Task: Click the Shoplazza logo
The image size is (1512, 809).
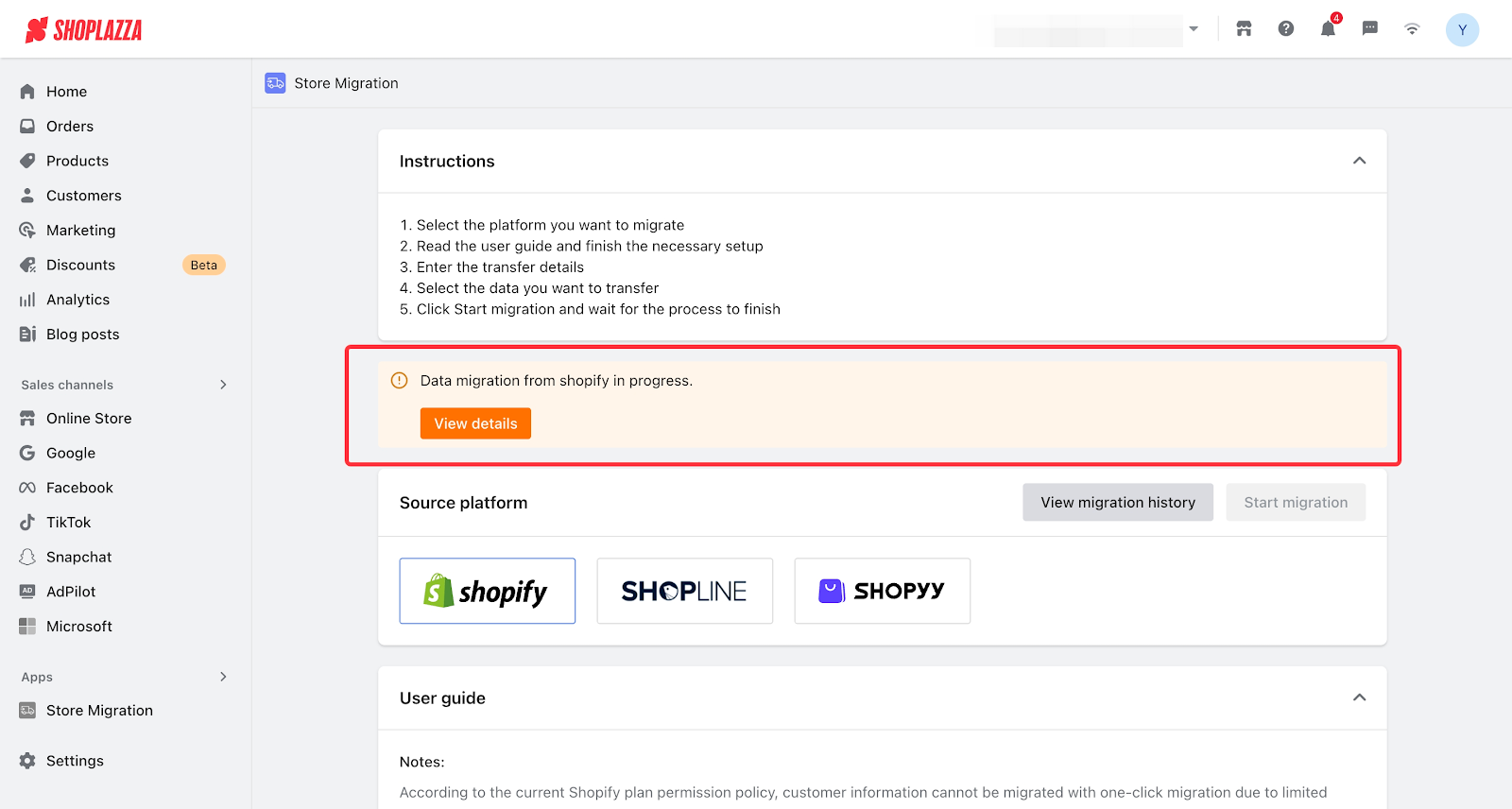Action: [84, 30]
